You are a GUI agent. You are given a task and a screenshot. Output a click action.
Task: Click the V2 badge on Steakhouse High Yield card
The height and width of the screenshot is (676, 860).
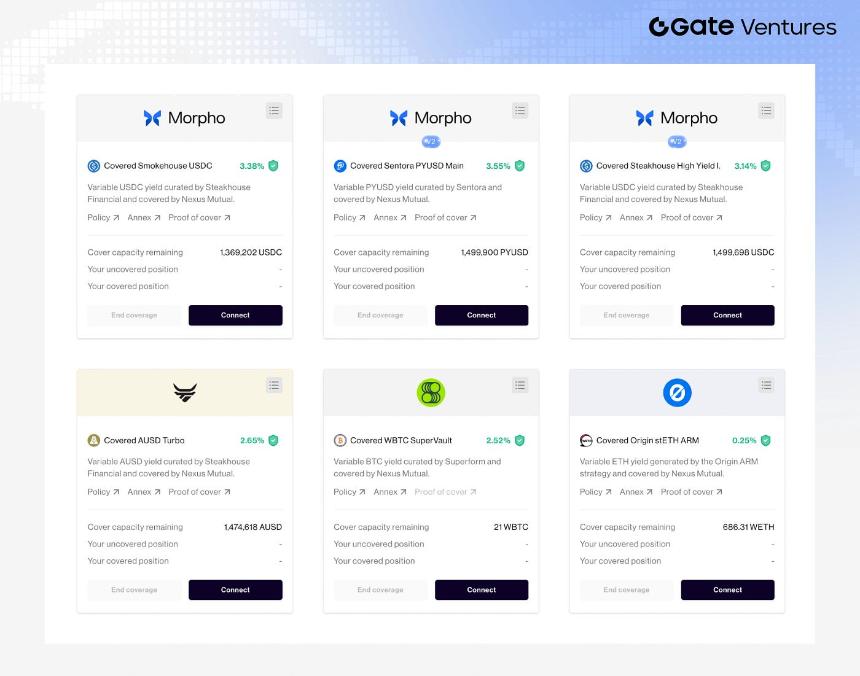[x=677, y=141]
